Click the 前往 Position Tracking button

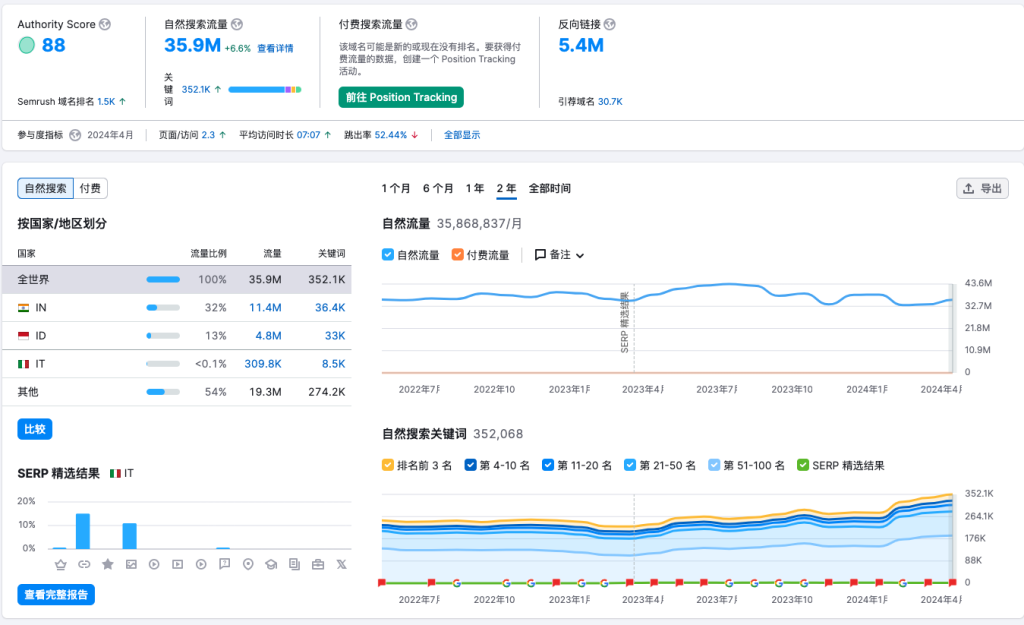[401, 97]
